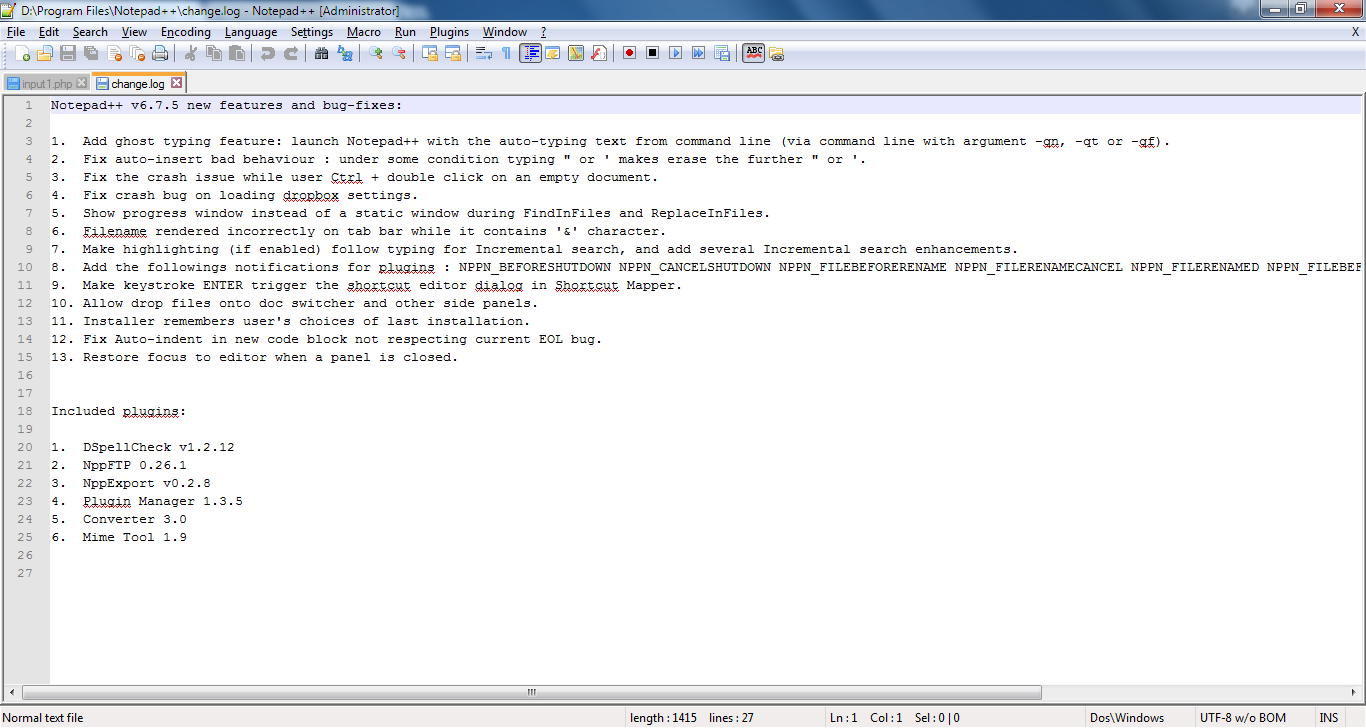Click the horizontal scrollbar thumb

pyautogui.click(x=531, y=692)
